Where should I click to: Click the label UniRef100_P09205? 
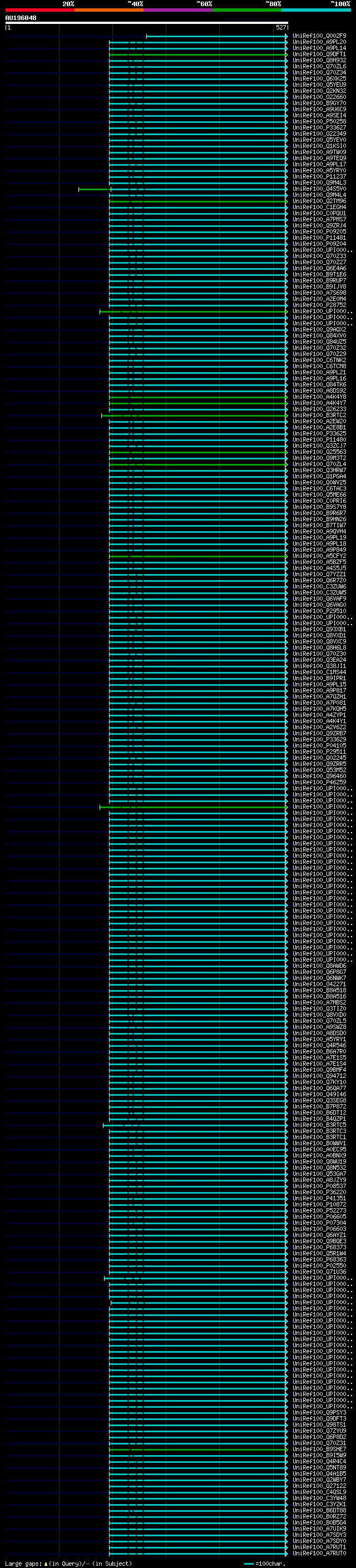[319, 231]
